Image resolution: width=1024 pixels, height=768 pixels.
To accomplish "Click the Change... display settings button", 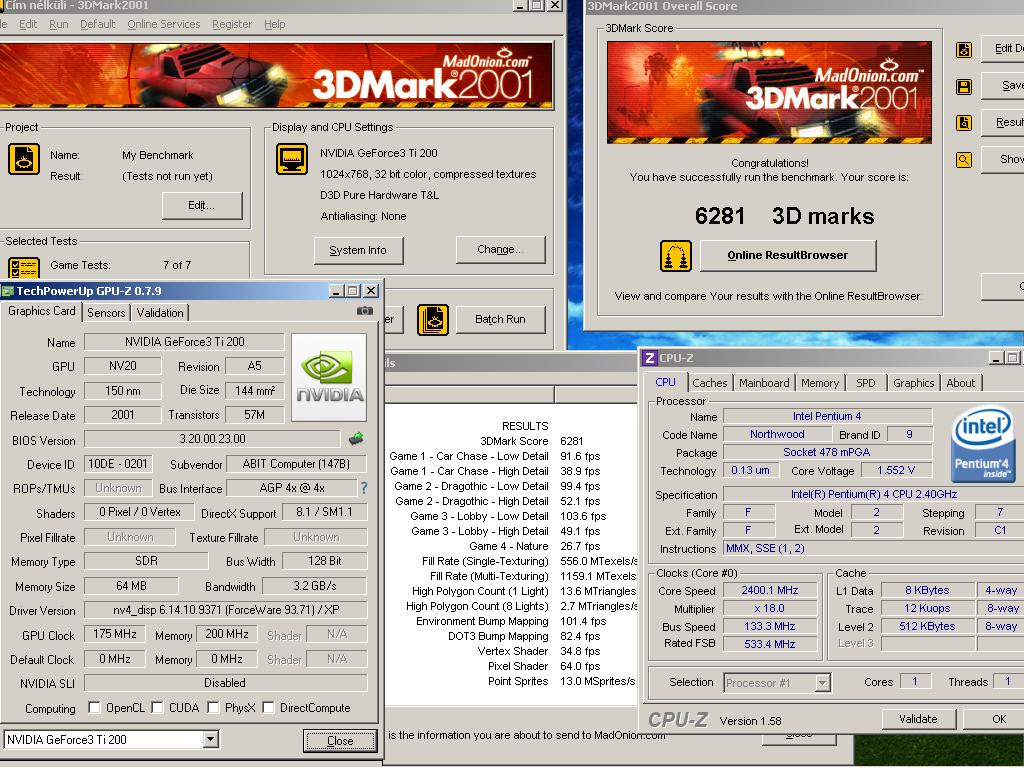I will pyautogui.click(x=500, y=249).
